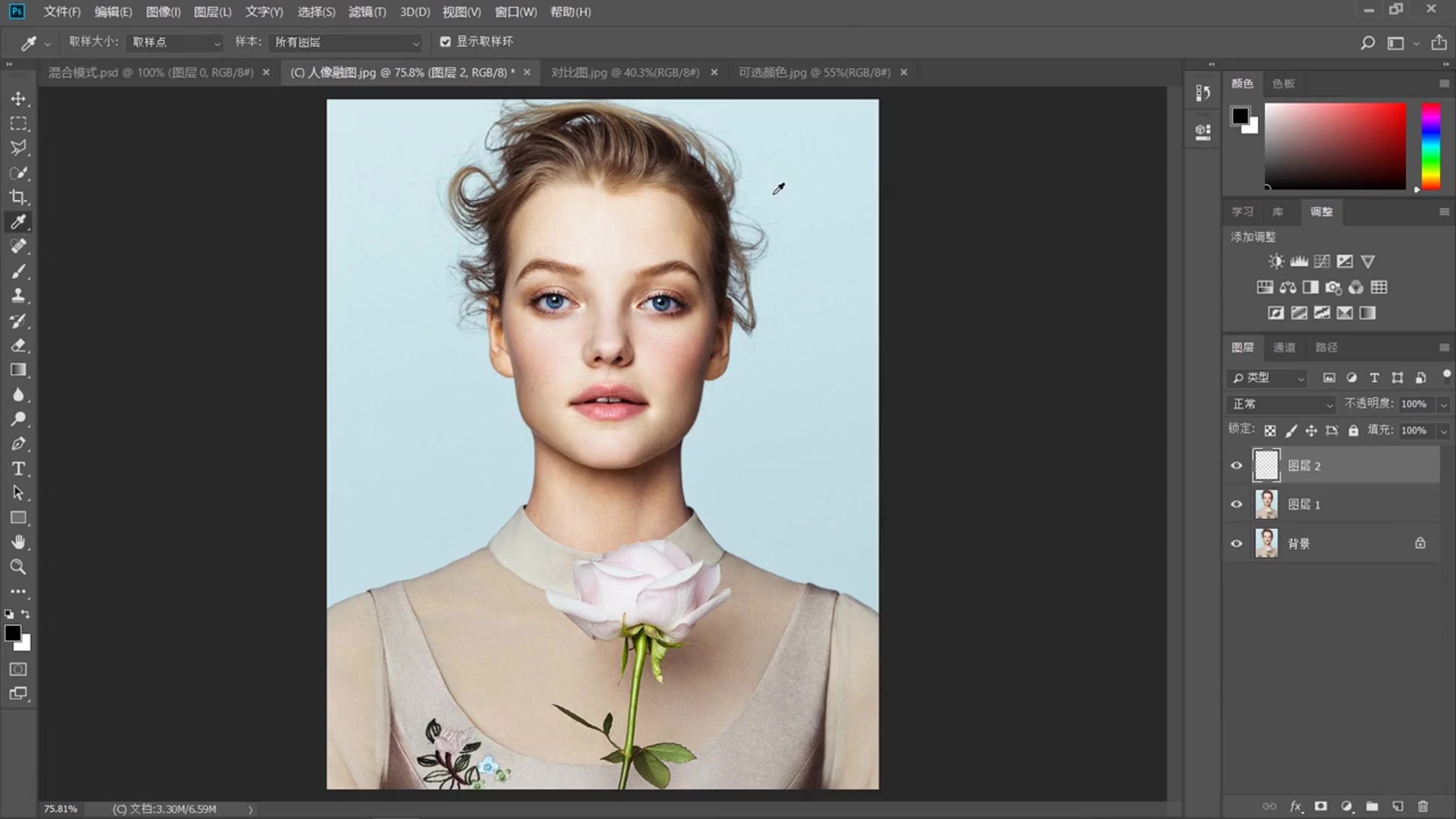Select the Pen tool

18,444
